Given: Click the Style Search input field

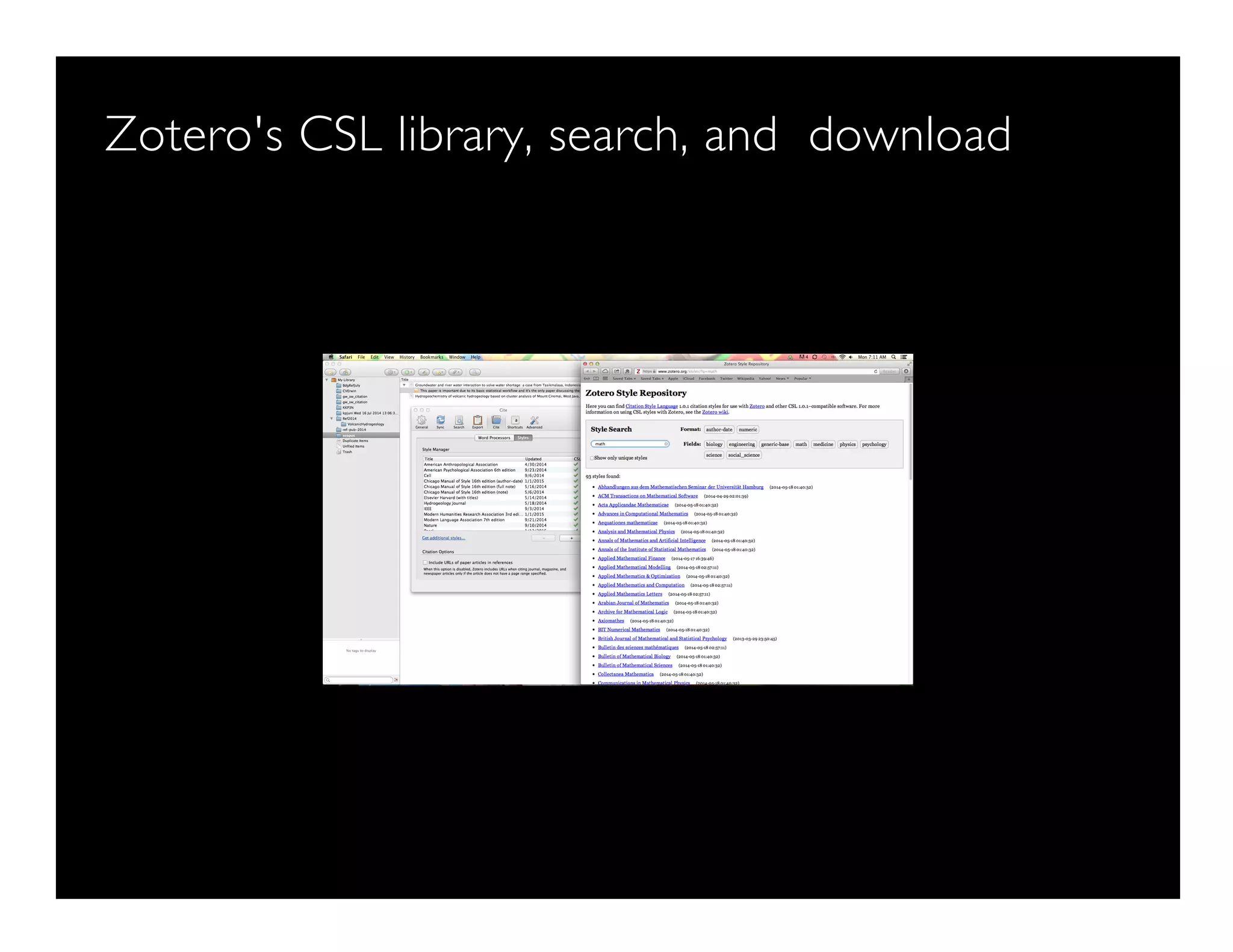Looking at the screenshot, I should point(630,444).
